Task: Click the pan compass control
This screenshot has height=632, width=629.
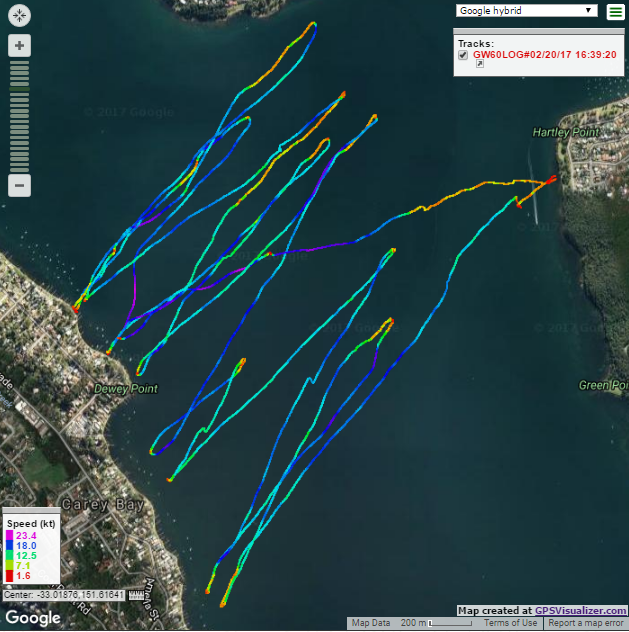Action: 21,15
